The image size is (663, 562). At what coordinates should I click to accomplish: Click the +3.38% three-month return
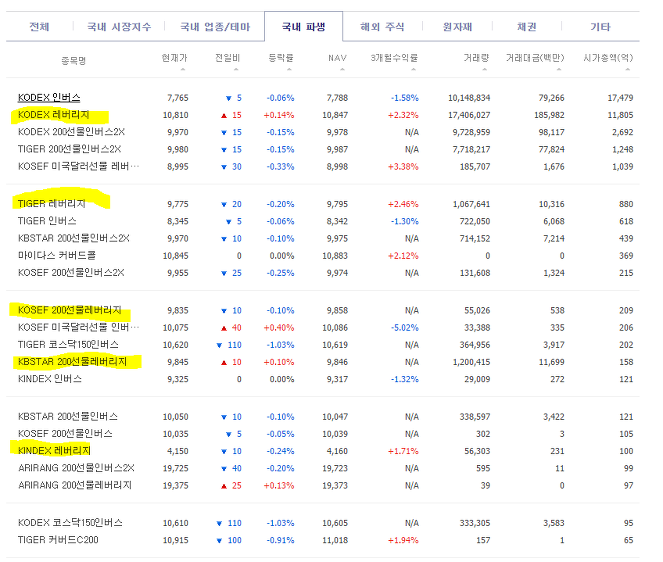coord(403,167)
